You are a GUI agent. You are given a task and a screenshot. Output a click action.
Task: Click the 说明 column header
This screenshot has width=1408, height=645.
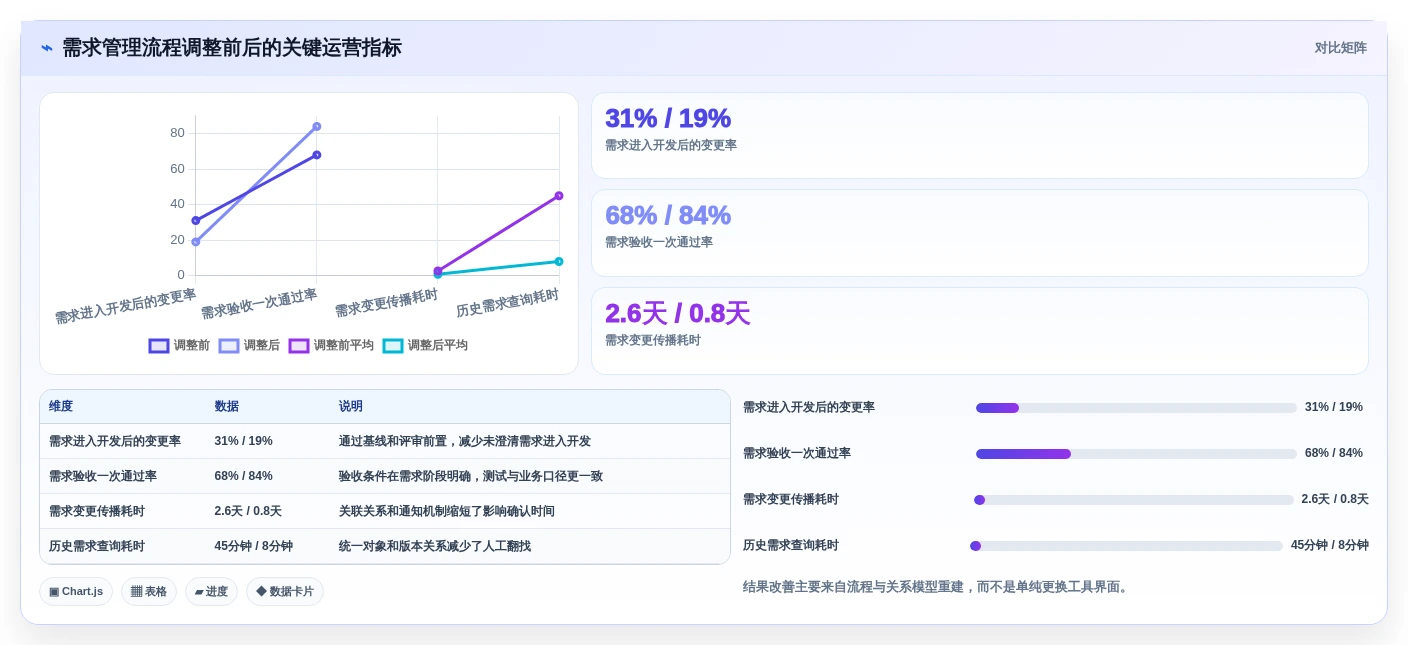coord(351,407)
